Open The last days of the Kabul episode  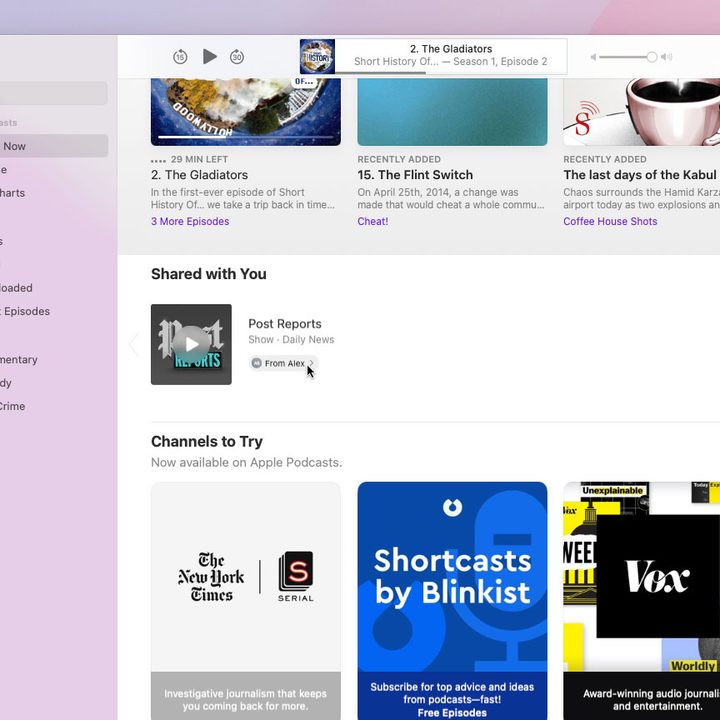[x=641, y=175]
